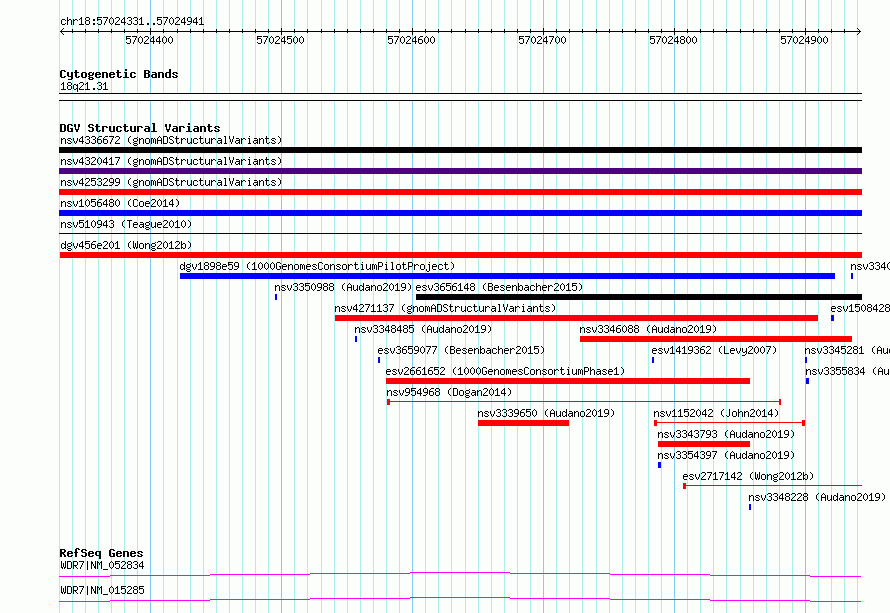Screen dimensions: 890x613
Task: Click the dgv456e201 red variant bar
Action: click(x=460, y=255)
